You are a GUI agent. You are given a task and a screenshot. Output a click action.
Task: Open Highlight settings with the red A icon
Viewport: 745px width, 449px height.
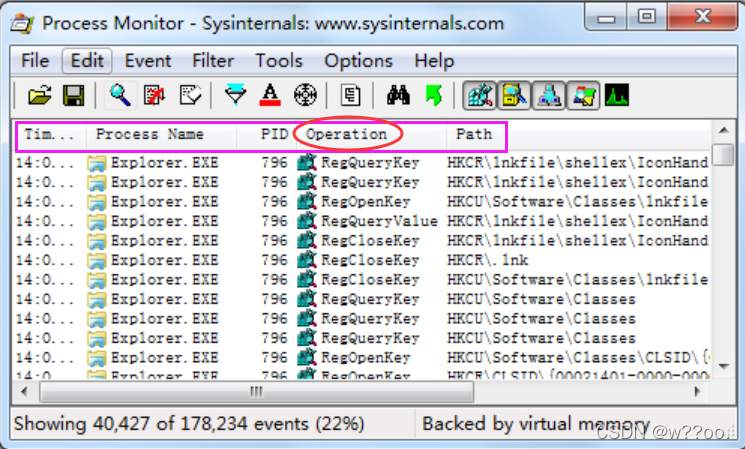pyautogui.click(x=270, y=96)
